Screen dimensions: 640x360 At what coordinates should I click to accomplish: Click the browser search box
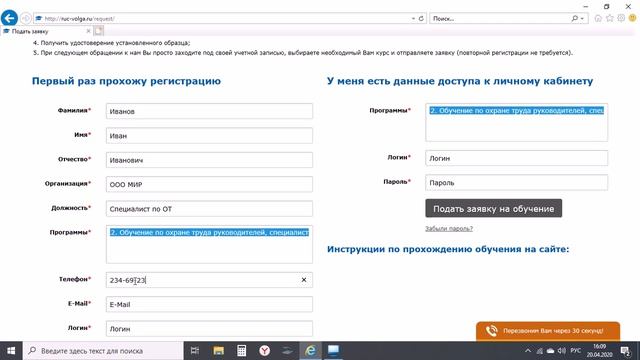click(x=500, y=18)
